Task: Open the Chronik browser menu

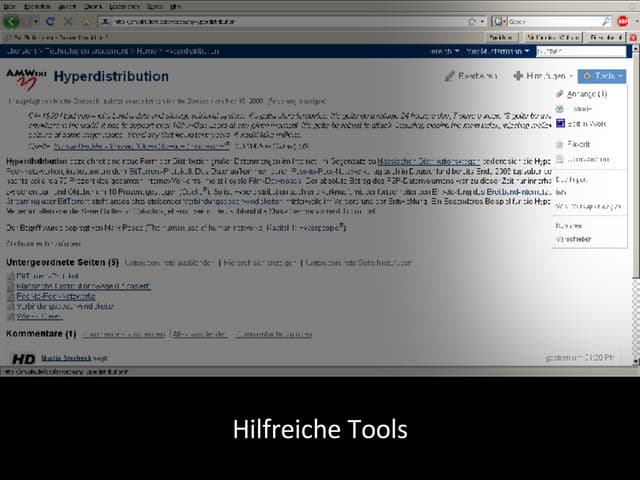Action: coord(93,6)
